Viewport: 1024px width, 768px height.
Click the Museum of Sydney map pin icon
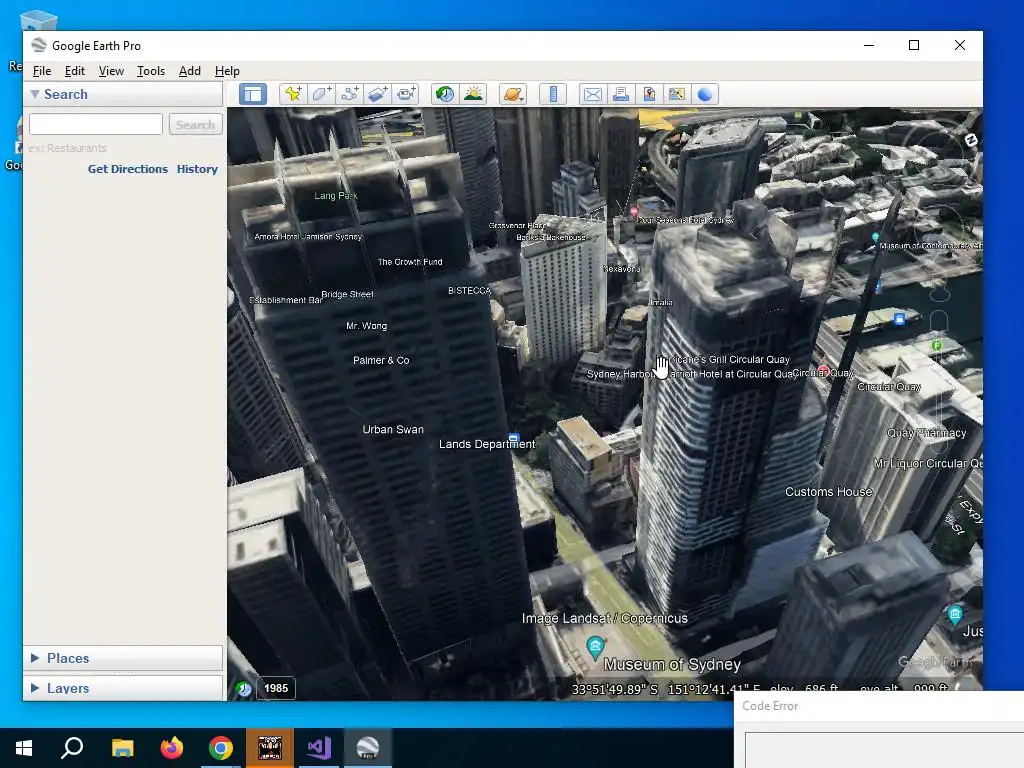click(x=595, y=647)
